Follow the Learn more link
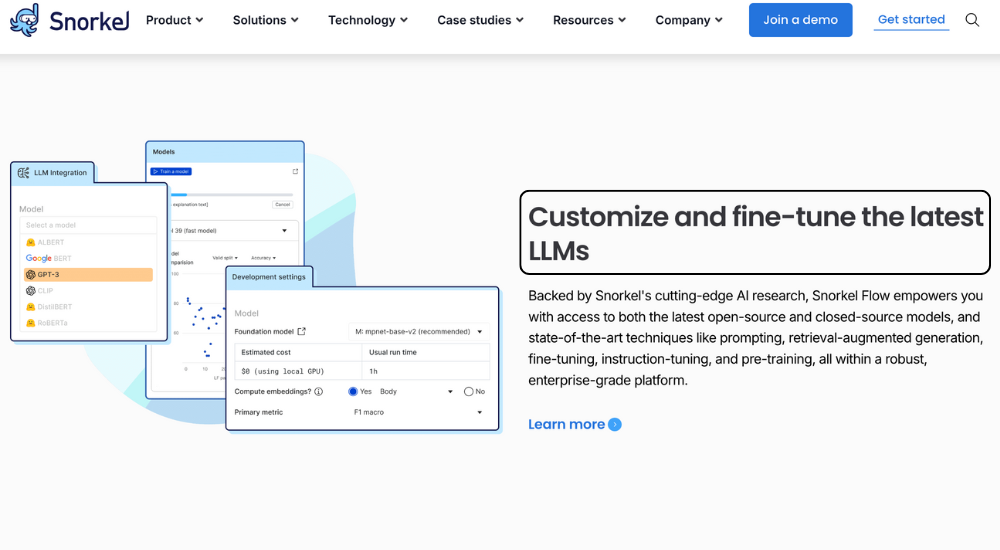The width and height of the screenshot is (1000, 550). tap(575, 424)
